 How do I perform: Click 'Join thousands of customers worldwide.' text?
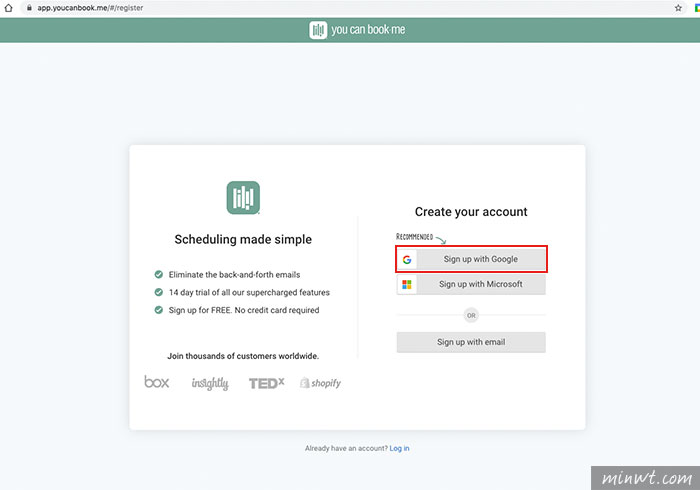click(x=243, y=356)
